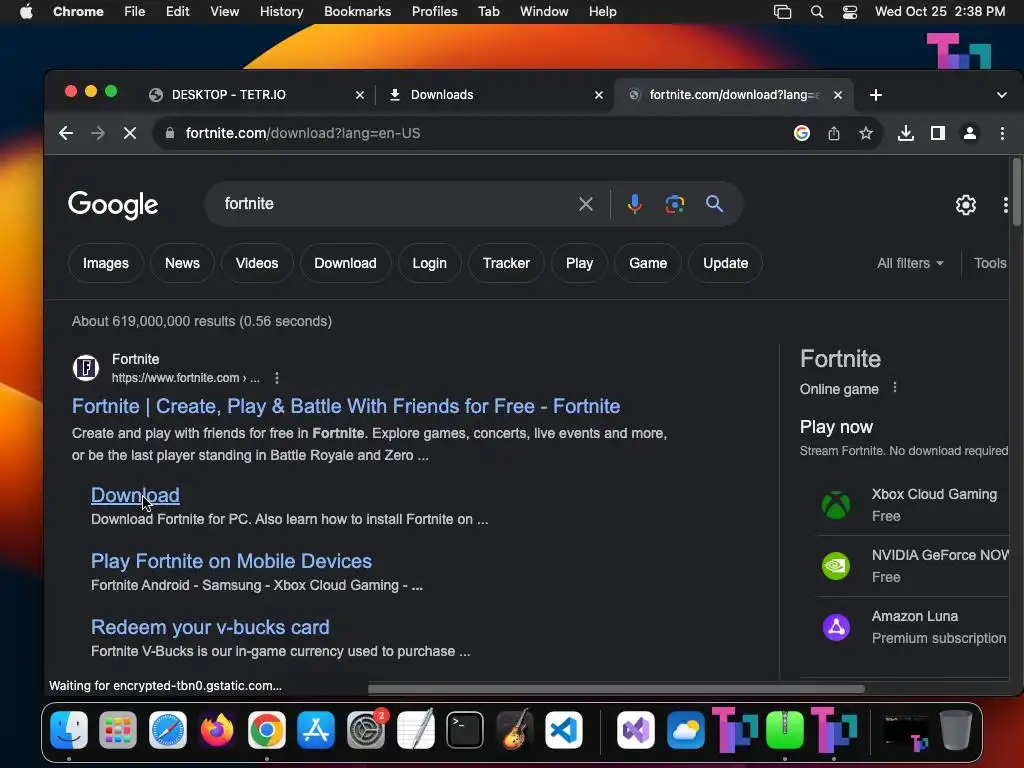Open the History menu
This screenshot has height=768, width=1024.
(281, 12)
